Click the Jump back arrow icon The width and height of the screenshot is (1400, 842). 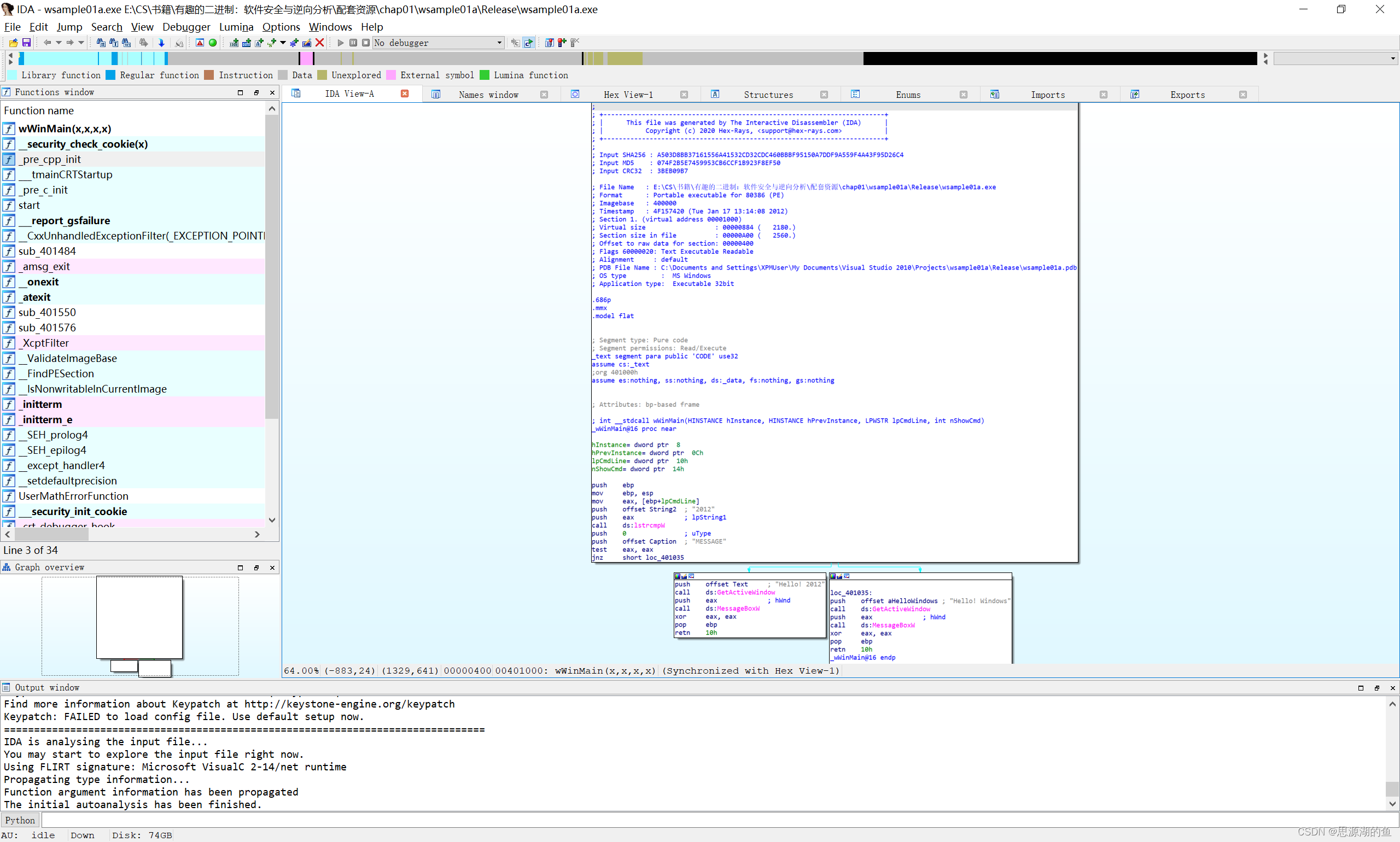(x=47, y=43)
